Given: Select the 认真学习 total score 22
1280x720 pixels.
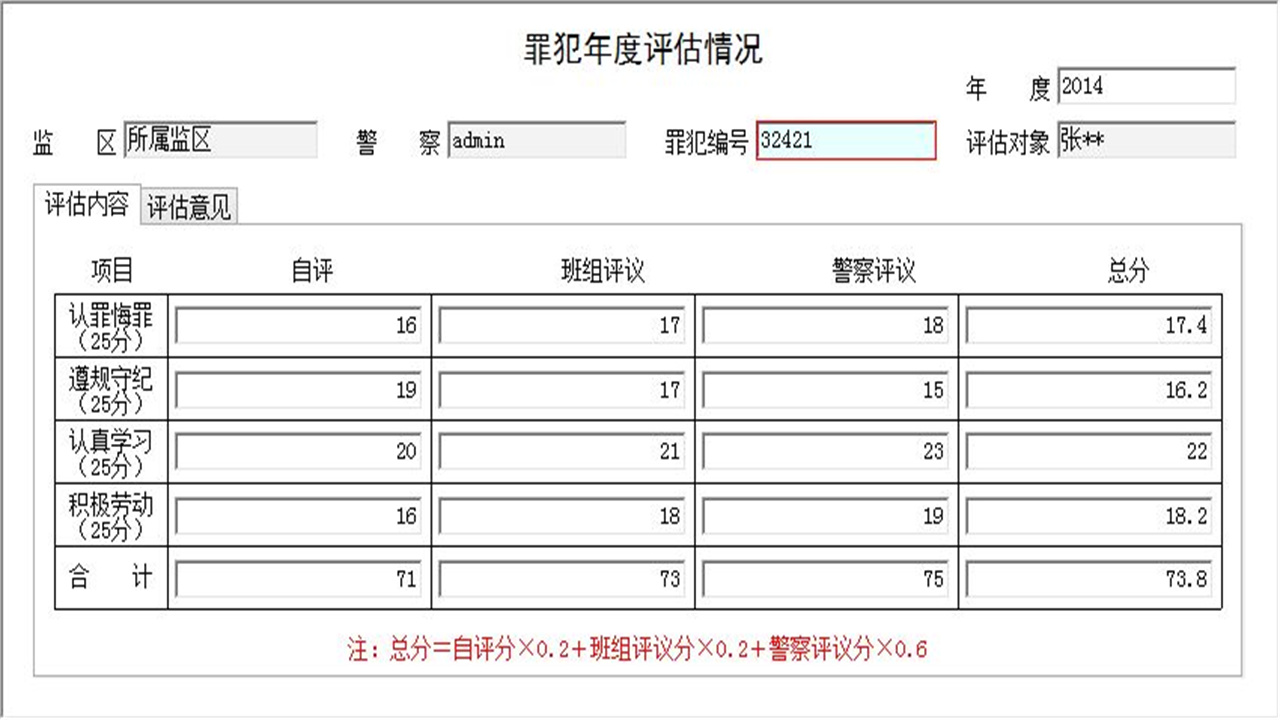Looking at the screenshot, I should click(x=1090, y=452).
